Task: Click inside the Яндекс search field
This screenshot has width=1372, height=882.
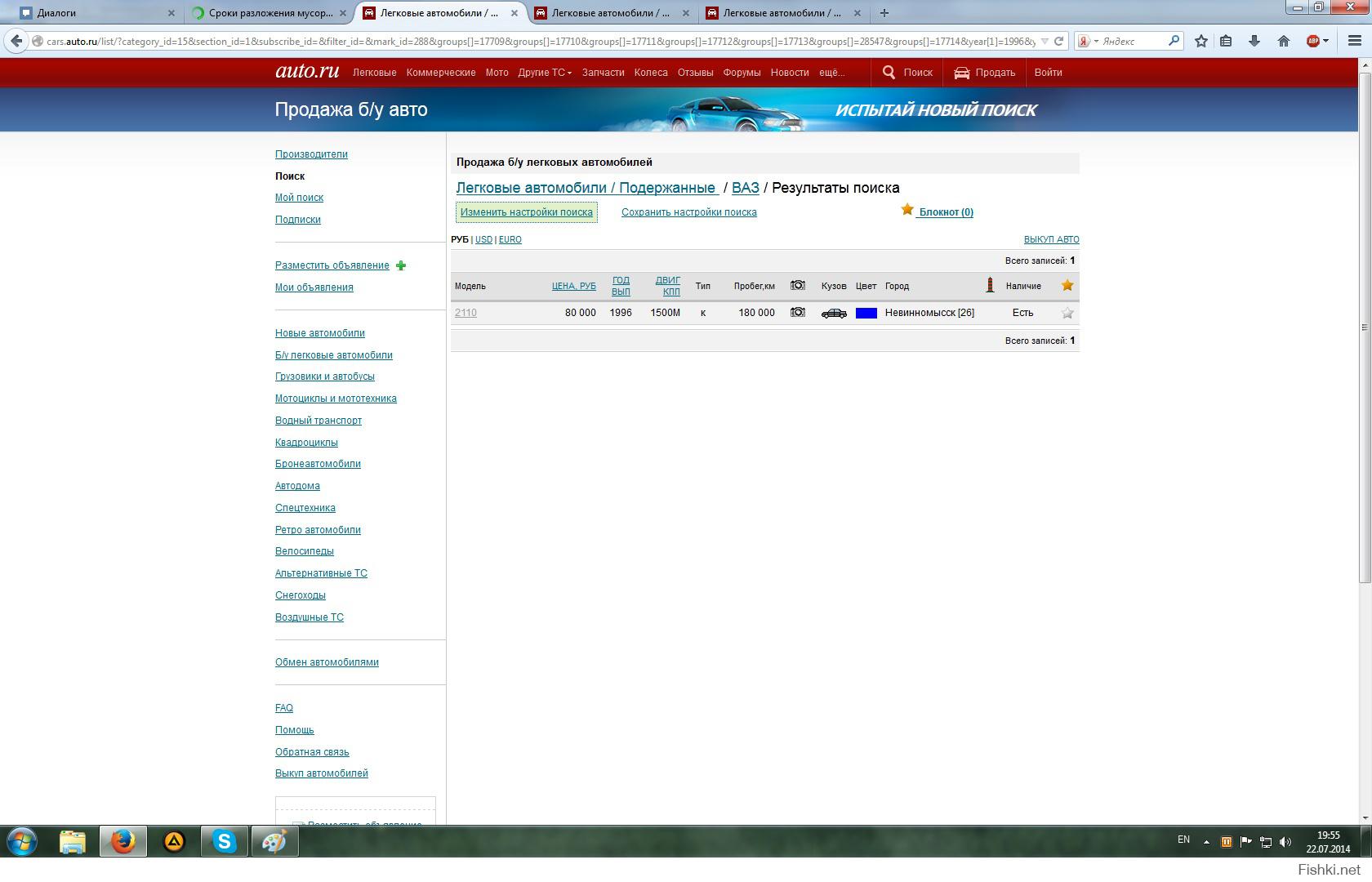Action: (1132, 41)
